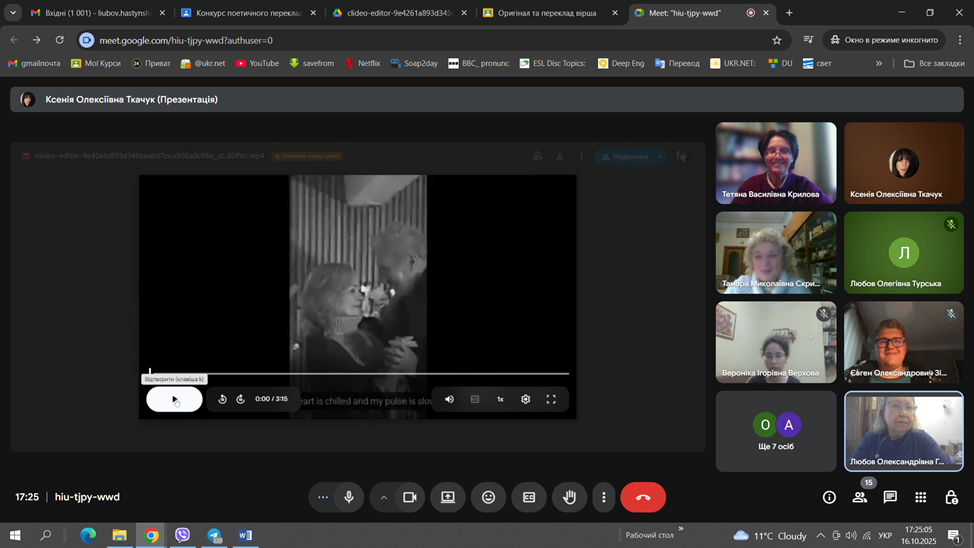Skip the video forward 10 seconds
The width and height of the screenshot is (974, 548).
[240, 399]
